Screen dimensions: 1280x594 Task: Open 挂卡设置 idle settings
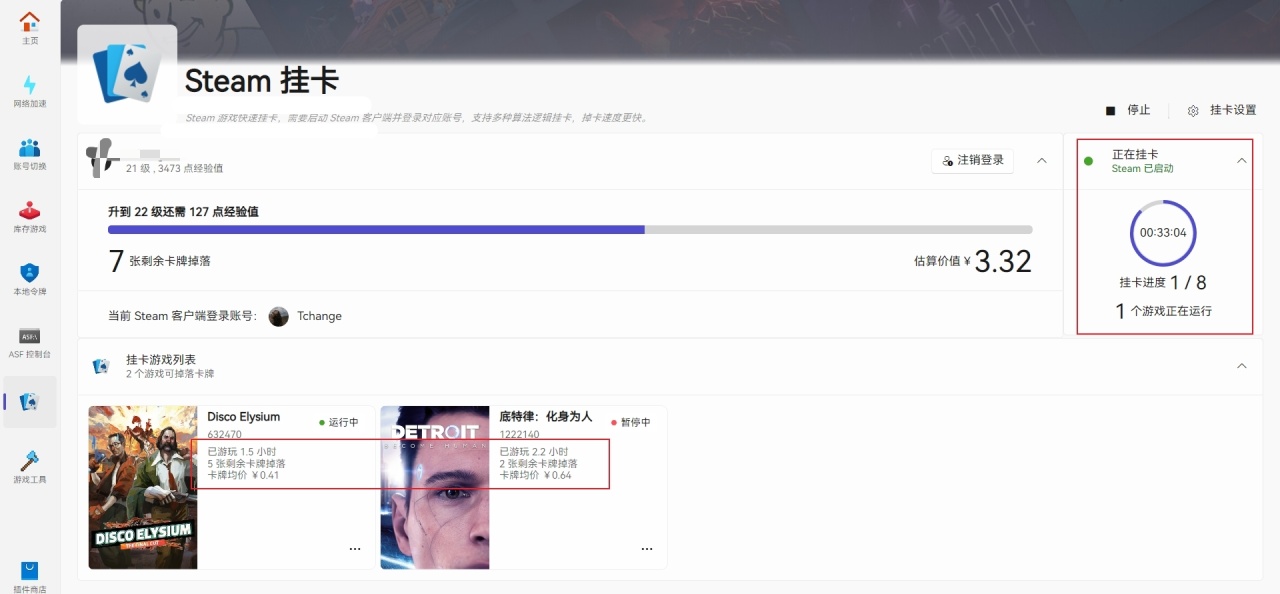(1221, 111)
